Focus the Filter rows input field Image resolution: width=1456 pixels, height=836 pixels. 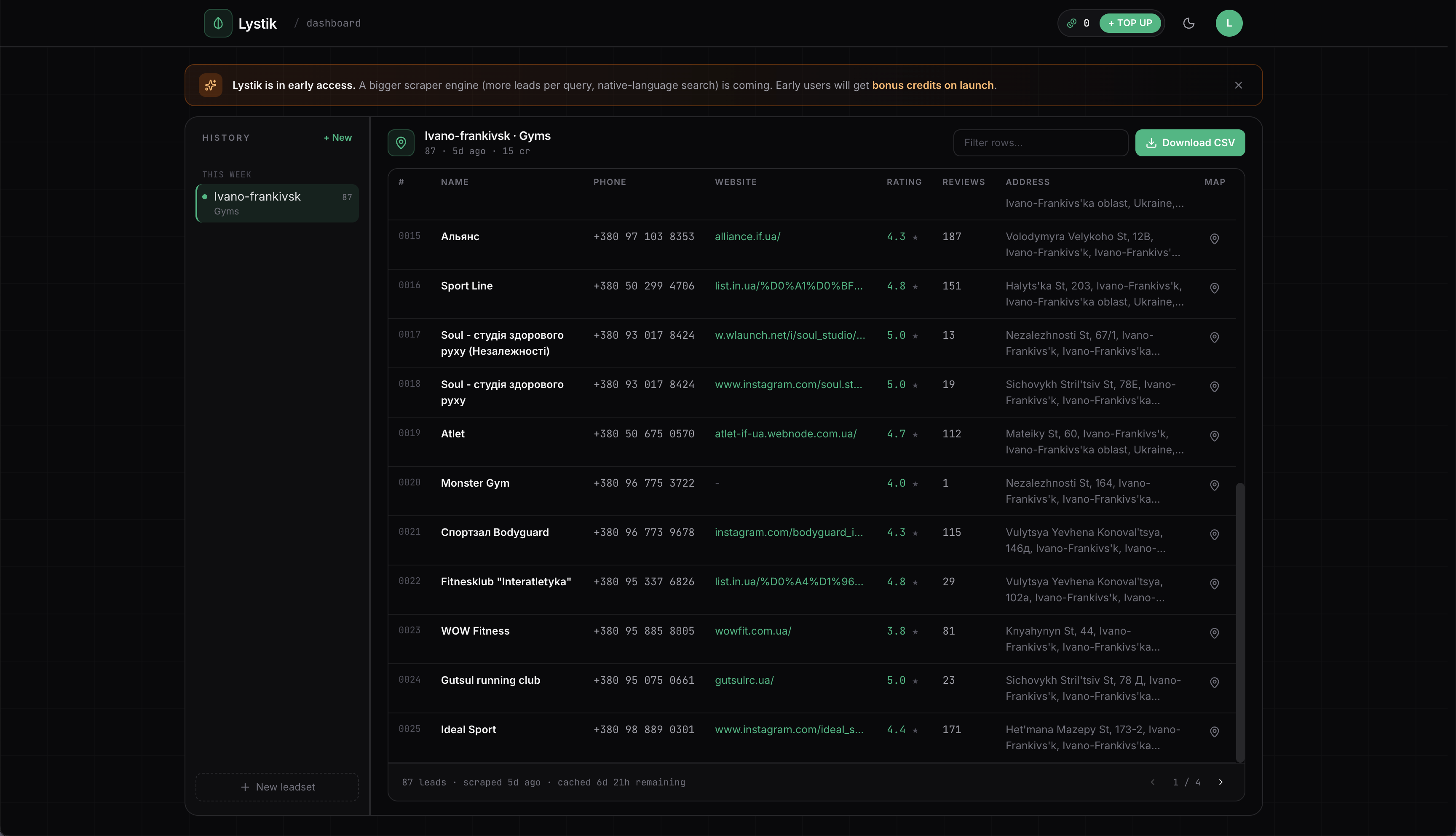click(x=1041, y=142)
